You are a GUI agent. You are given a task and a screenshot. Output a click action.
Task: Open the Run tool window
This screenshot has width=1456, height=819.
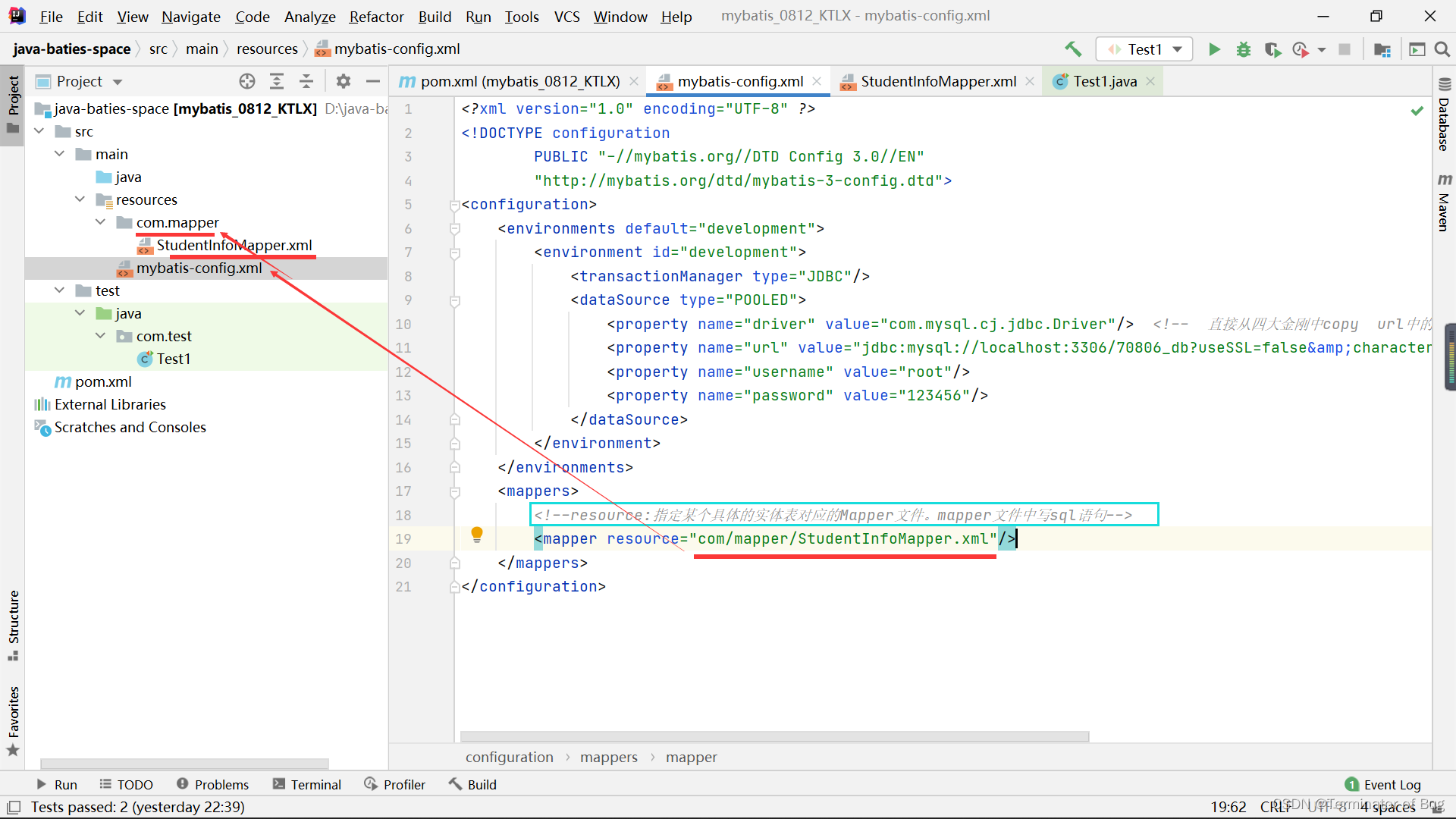pyautogui.click(x=57, y=784)
